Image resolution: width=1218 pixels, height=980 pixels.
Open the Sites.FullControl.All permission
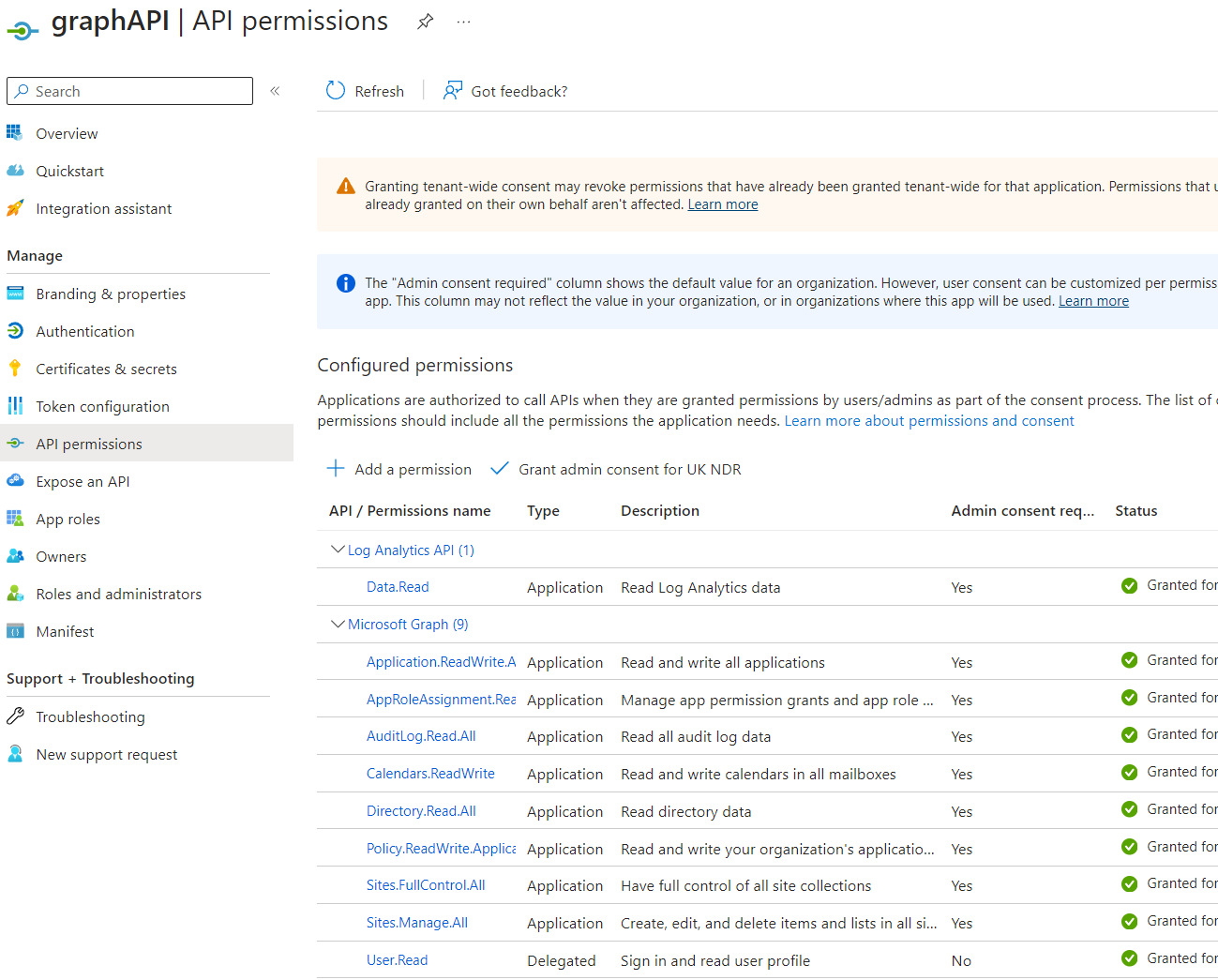pos(426,885)
